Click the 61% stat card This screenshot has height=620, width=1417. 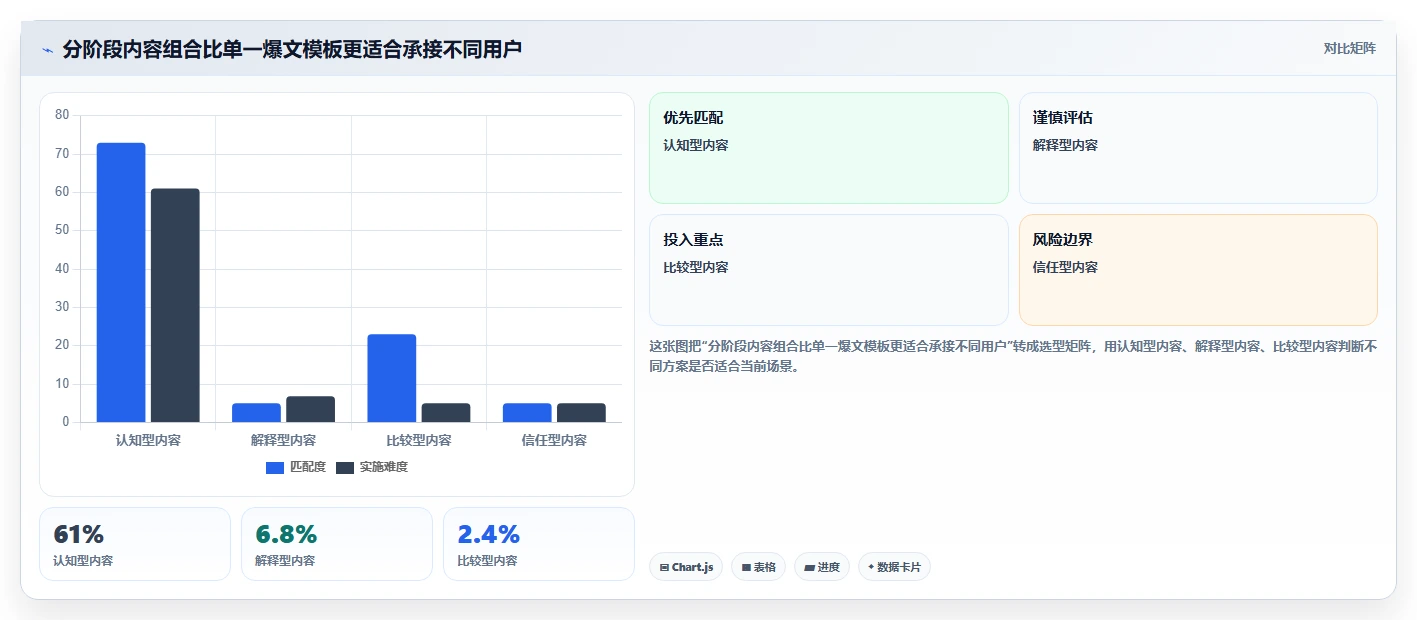tap(135, 544)
